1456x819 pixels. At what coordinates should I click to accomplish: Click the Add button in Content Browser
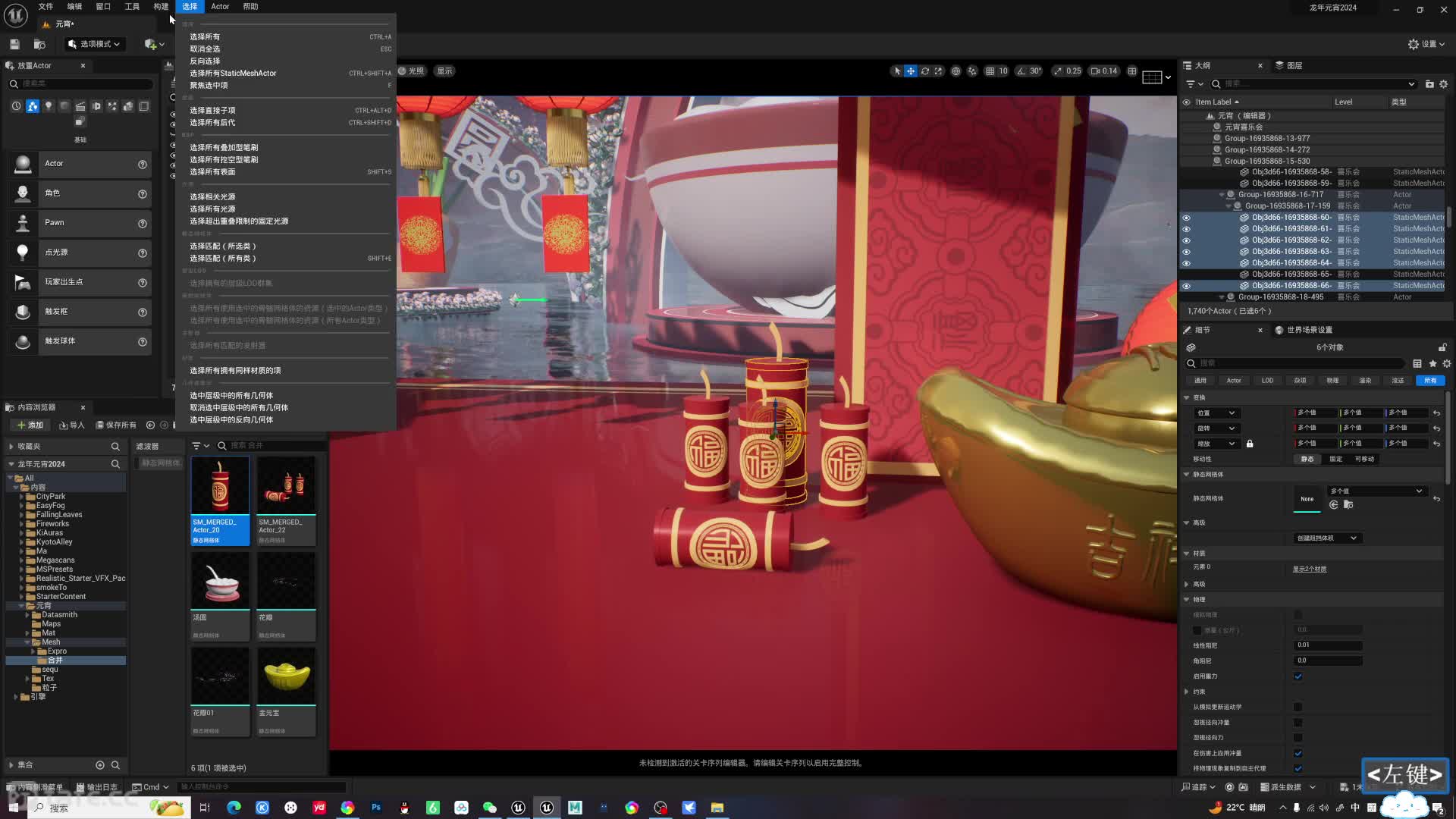30,425
